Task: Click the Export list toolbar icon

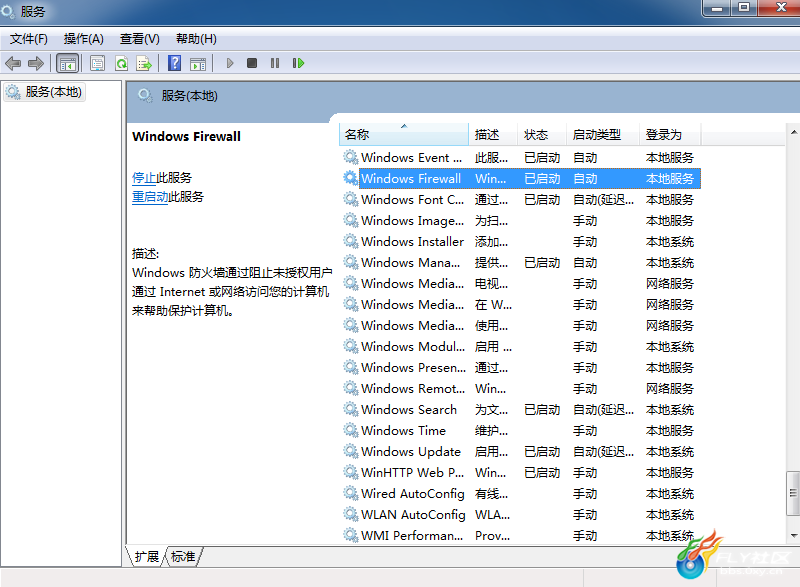Action: point(144,64)
